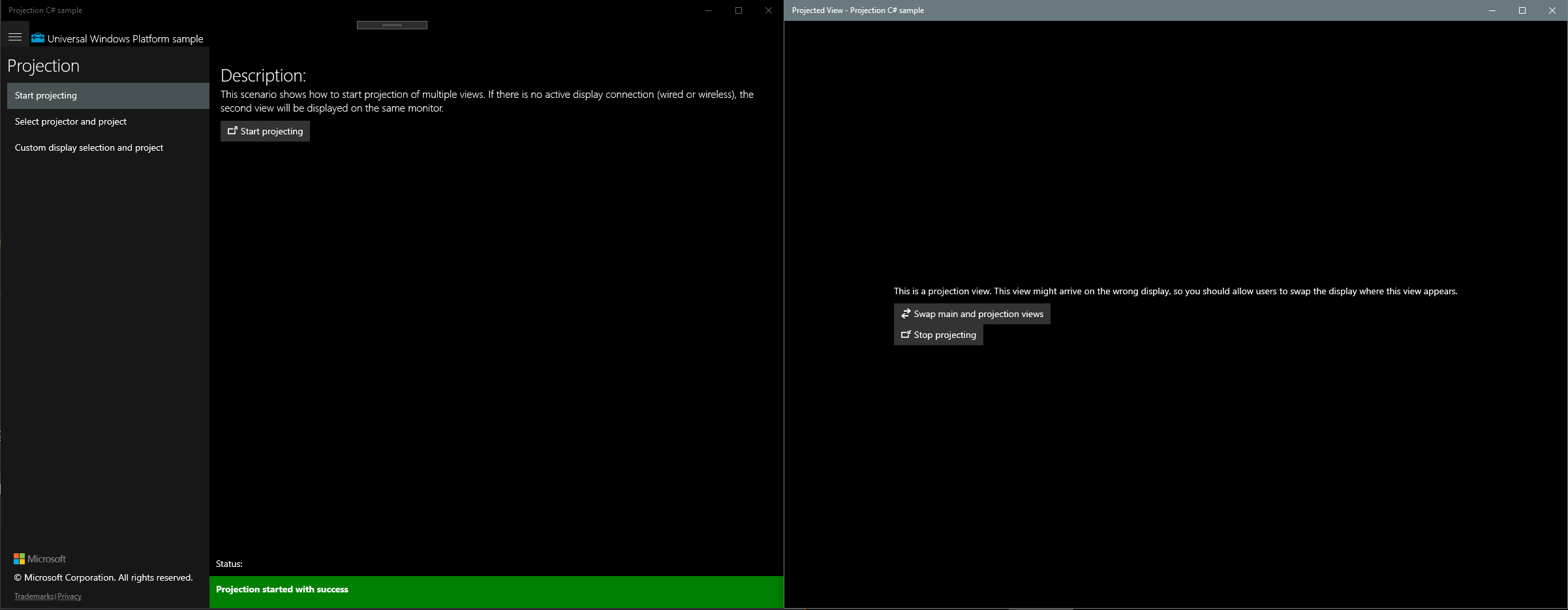This screenshot has height=610, width=1568.
Task: Open 'Custom display selection and project' scenario
Action: (89, 147)
